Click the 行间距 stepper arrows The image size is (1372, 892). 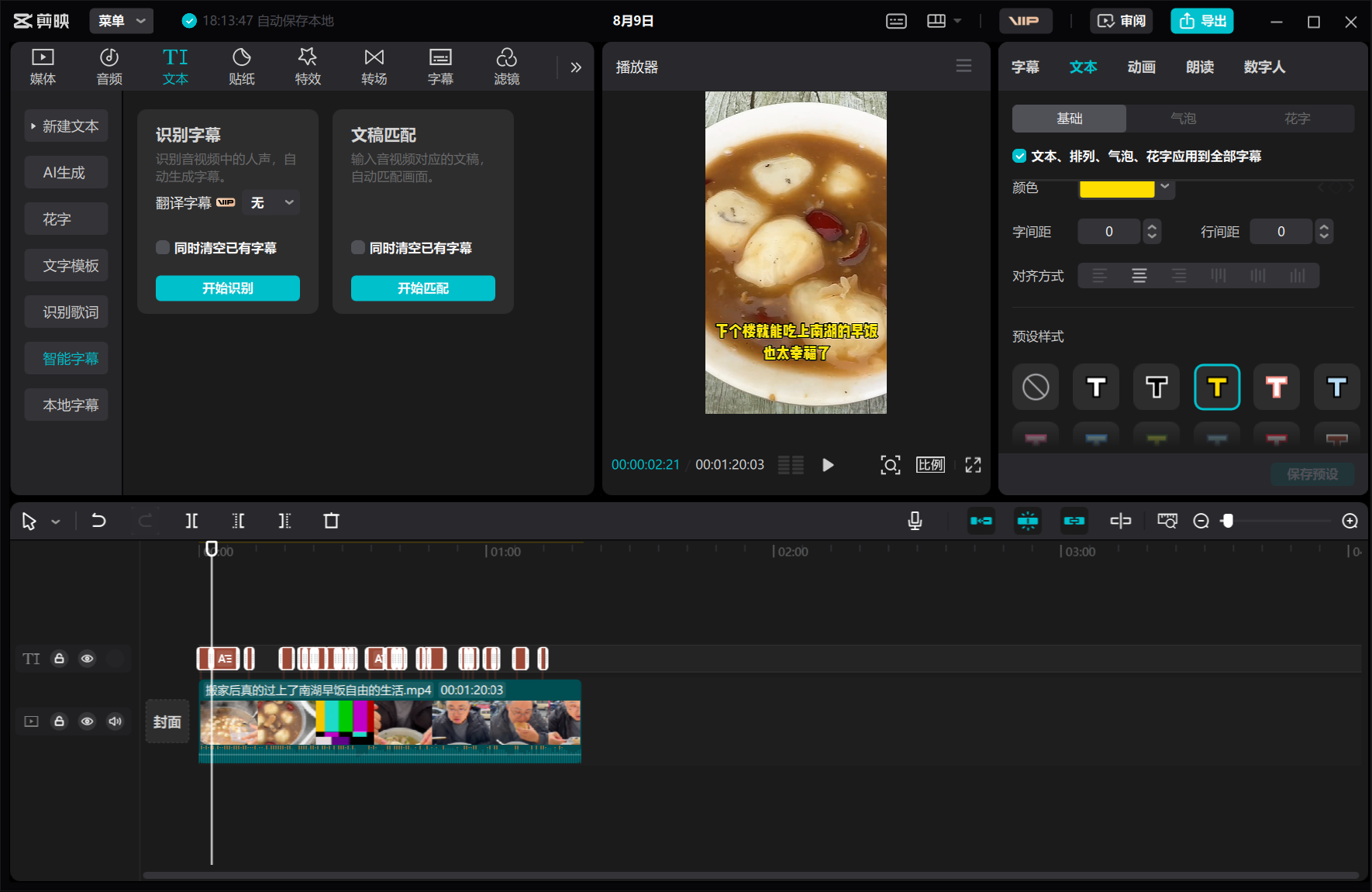[1324, 232]
